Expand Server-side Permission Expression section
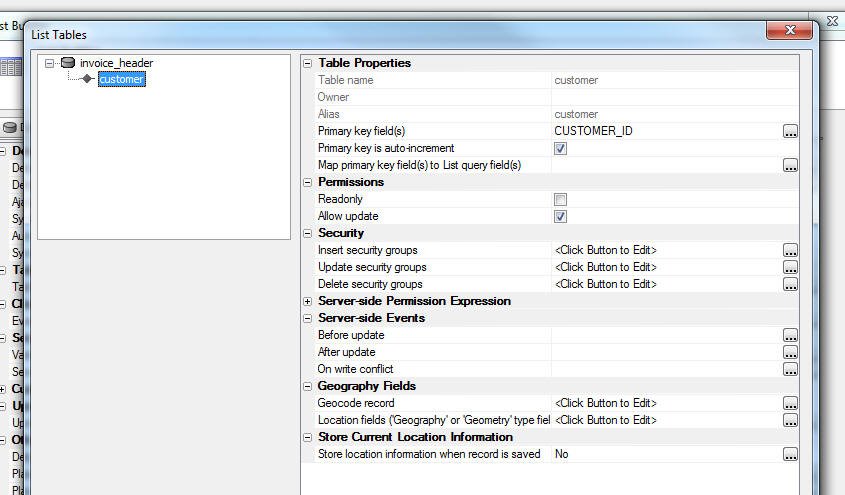 pyautogui.click(x=308, y=301)
